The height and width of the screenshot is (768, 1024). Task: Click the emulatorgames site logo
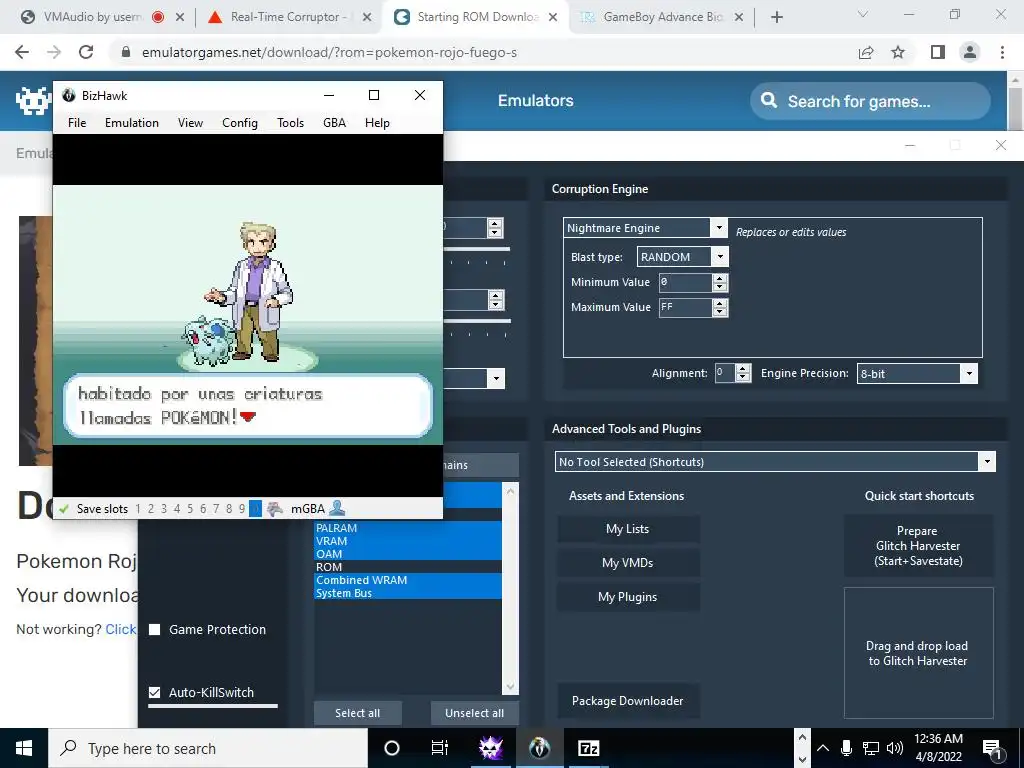click(33, 101)
